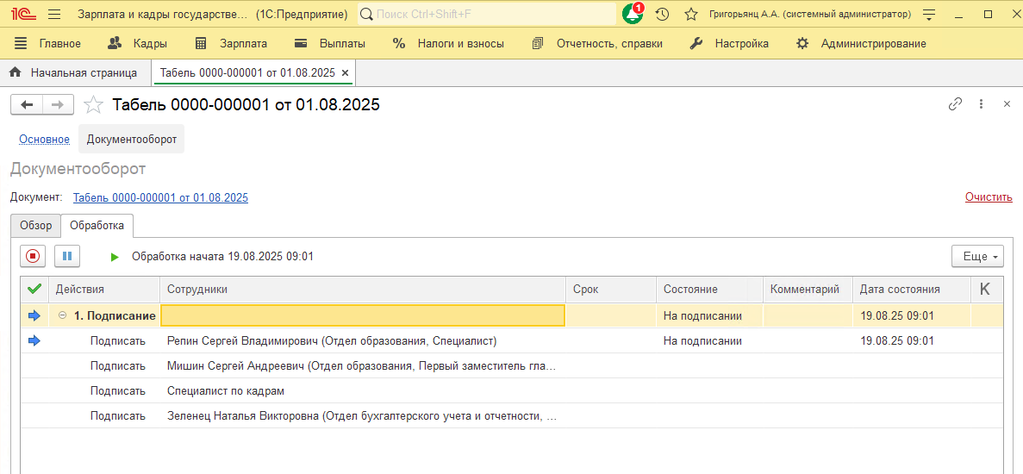
Task: Switch to the Обзор tab
Action: tap(36, 226)
